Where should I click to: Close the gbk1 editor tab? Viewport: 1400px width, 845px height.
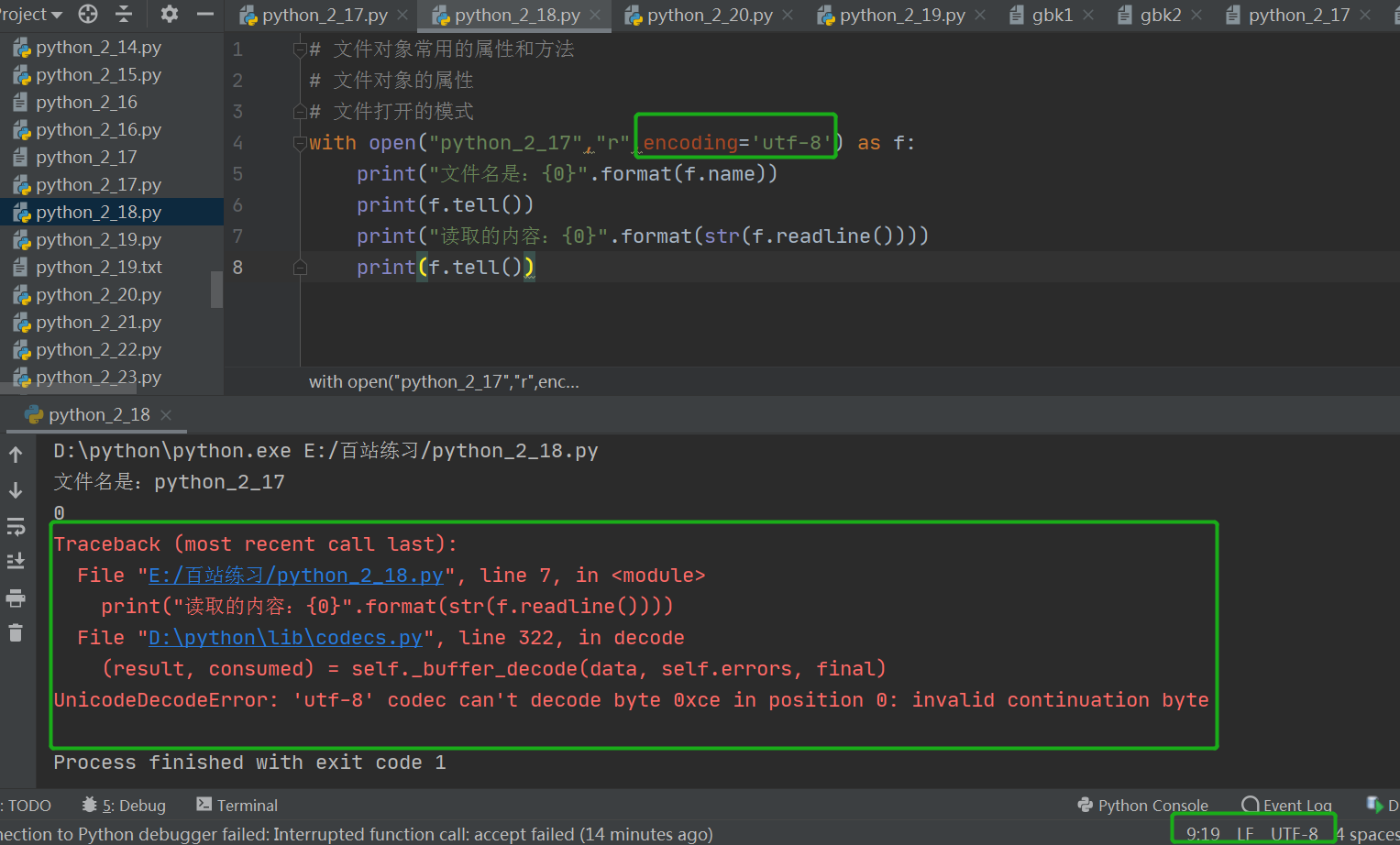(1088, 16)
